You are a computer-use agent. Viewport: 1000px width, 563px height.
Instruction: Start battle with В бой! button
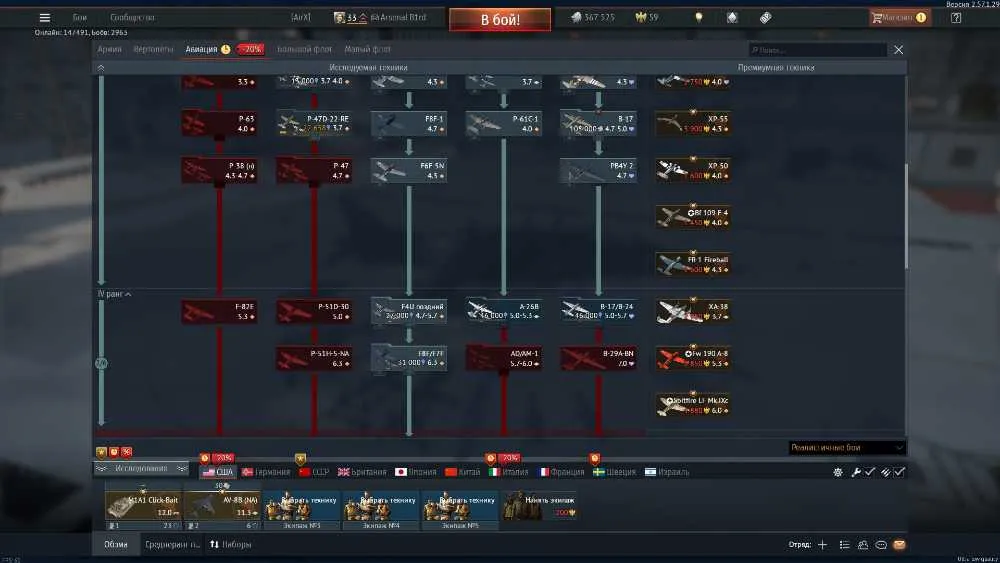pyautogui.click(x=500, y=19)
